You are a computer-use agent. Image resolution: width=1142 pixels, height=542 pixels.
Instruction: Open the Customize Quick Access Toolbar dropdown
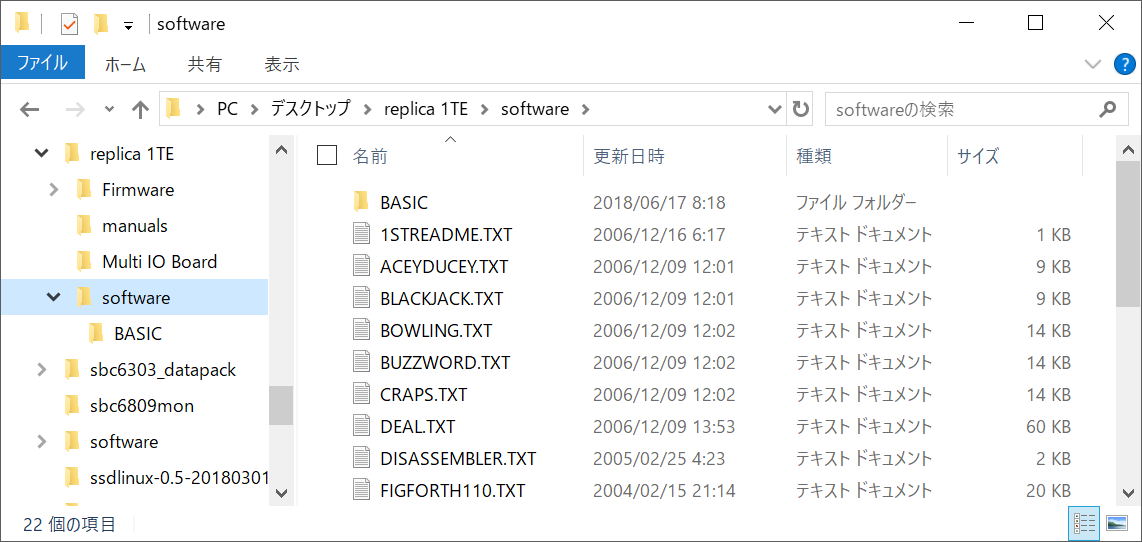(x=128, y=25)
